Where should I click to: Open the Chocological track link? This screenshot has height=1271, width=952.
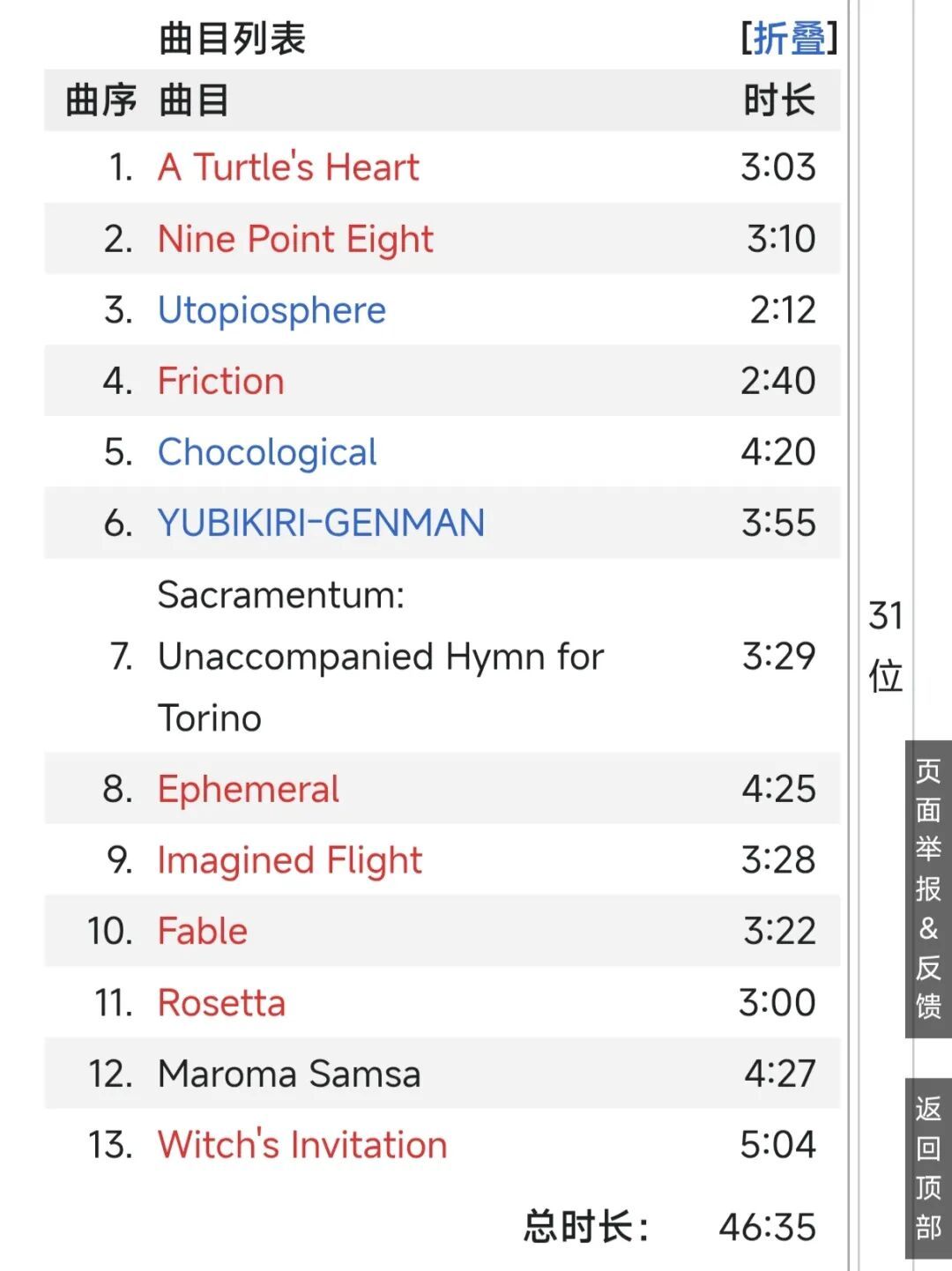267,452
